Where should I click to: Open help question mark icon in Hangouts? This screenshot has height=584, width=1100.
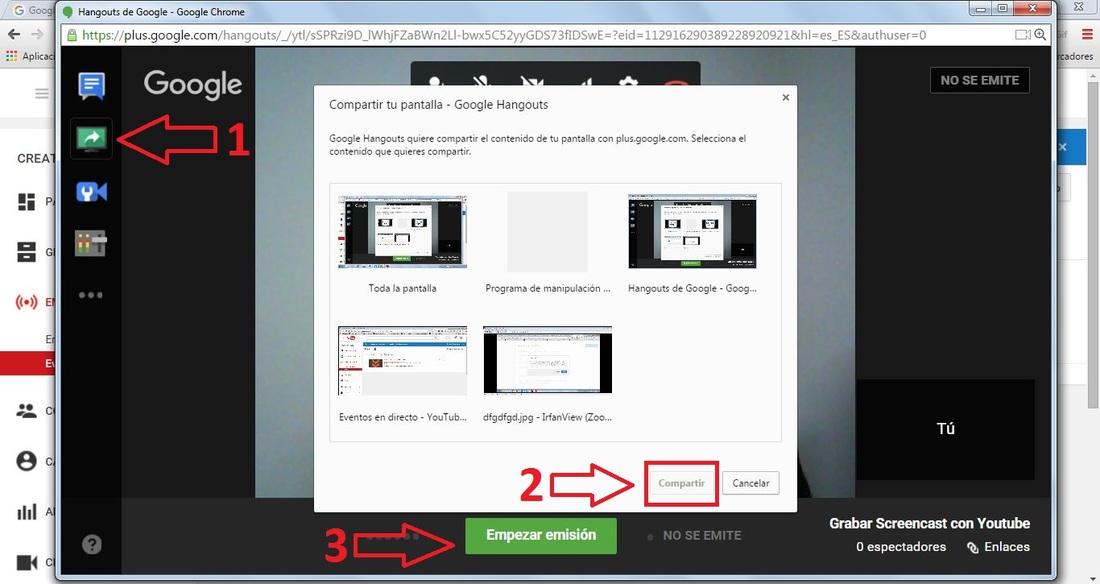point(91,544)
